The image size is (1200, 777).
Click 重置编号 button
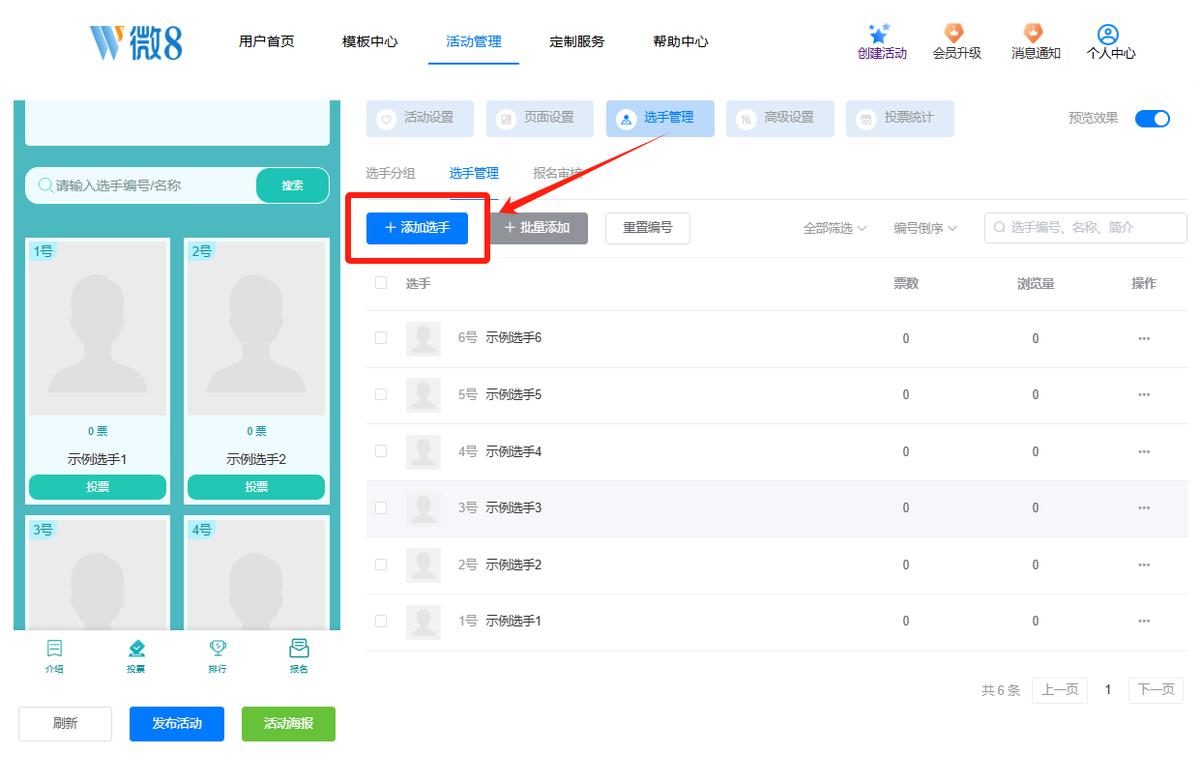click(x=648, y=228)
